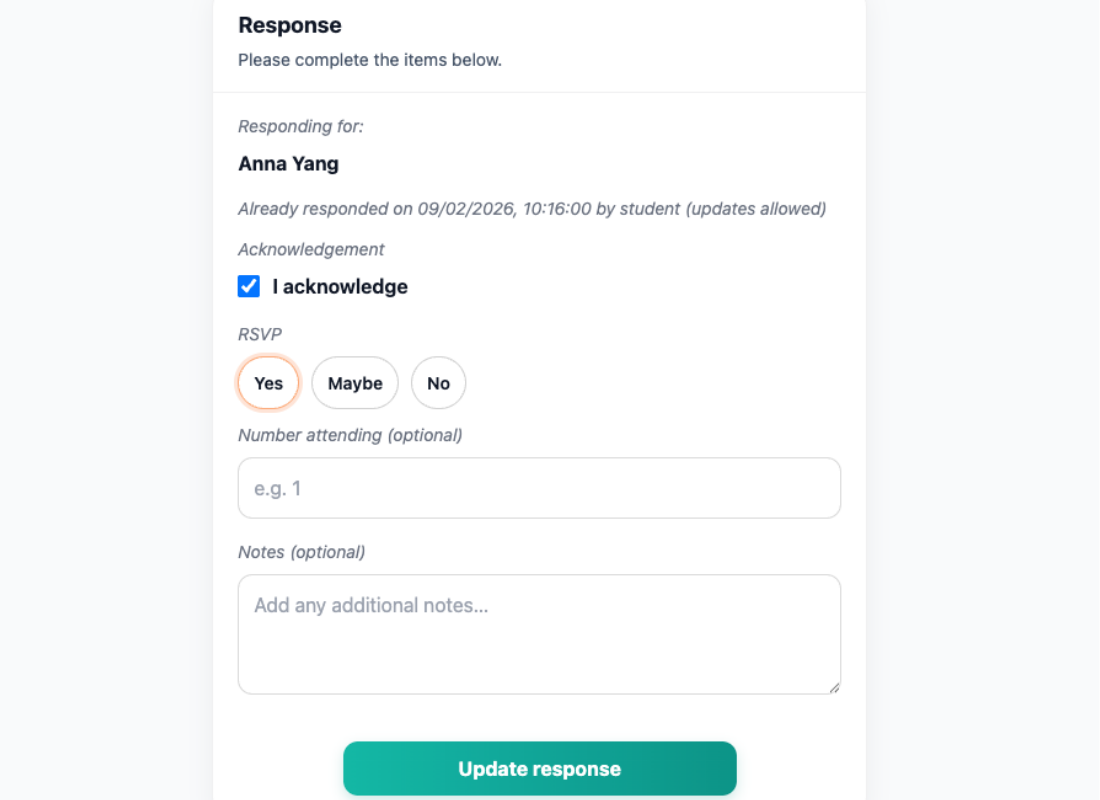Click the Response heading
1100x800 pixels.
(289, 25)
